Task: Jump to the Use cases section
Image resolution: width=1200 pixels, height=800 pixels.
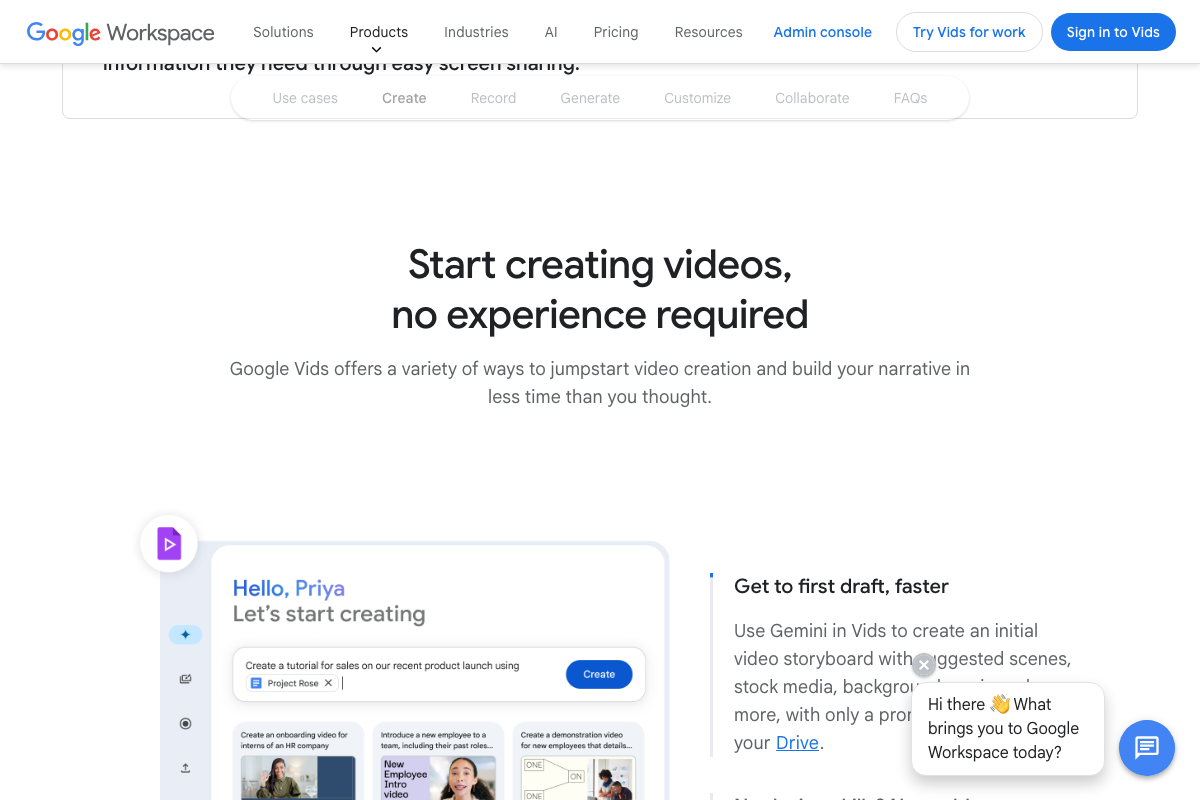Action: coord(305,98)
